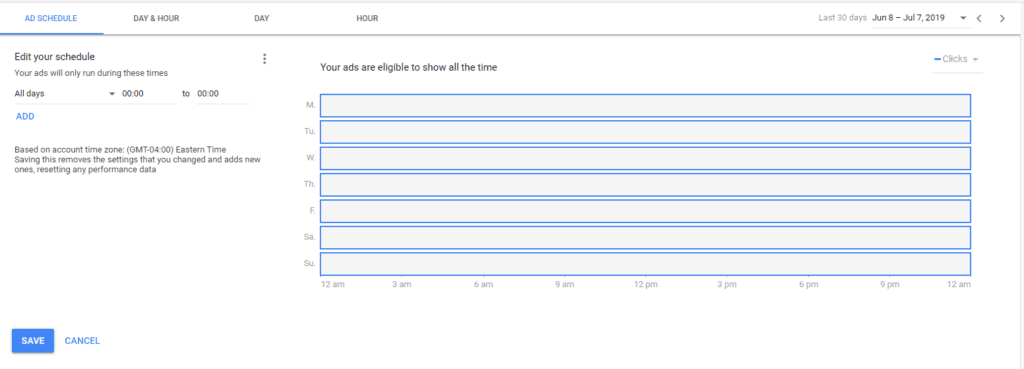Viewport: 1024px width, 369px height.
Task: Click the Save button
Action: click(x=33, y=340)
